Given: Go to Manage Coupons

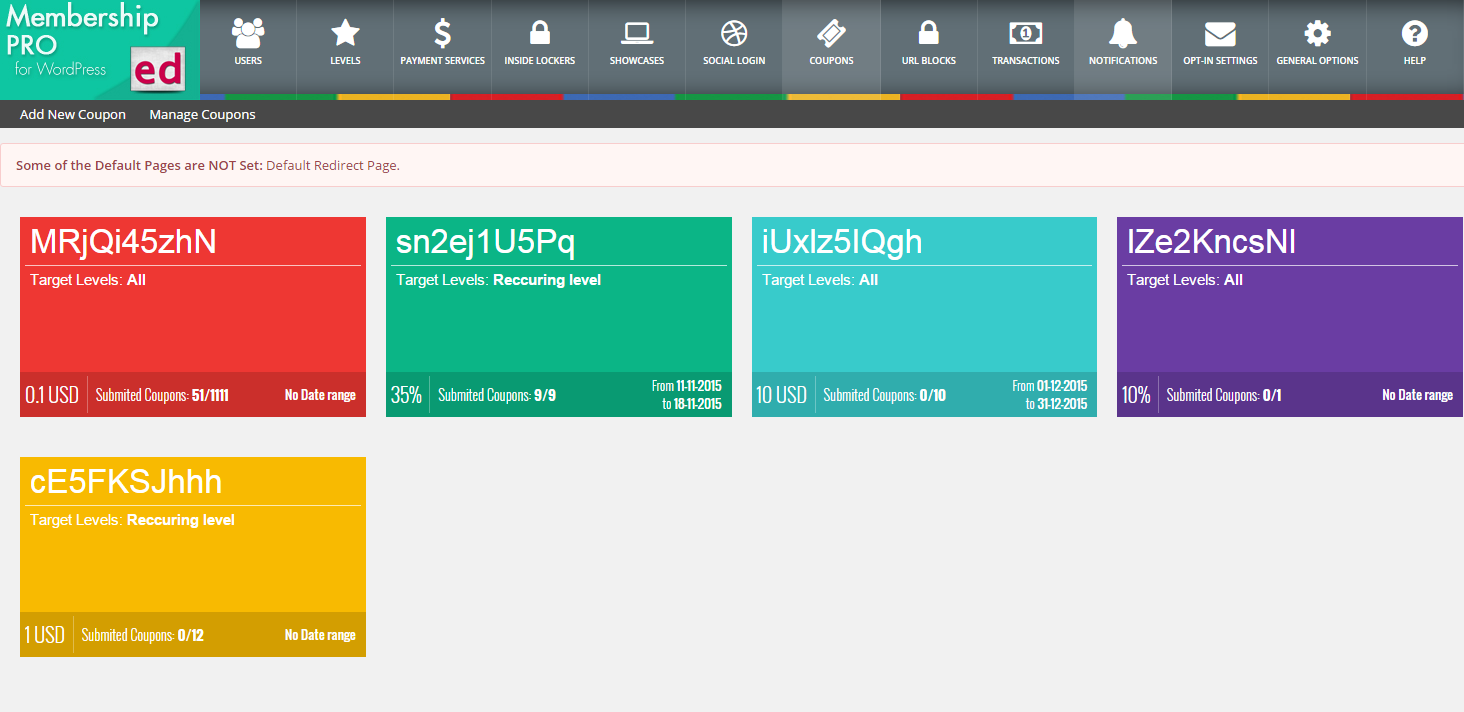Looking at the screenshot, I should [202, 114].
